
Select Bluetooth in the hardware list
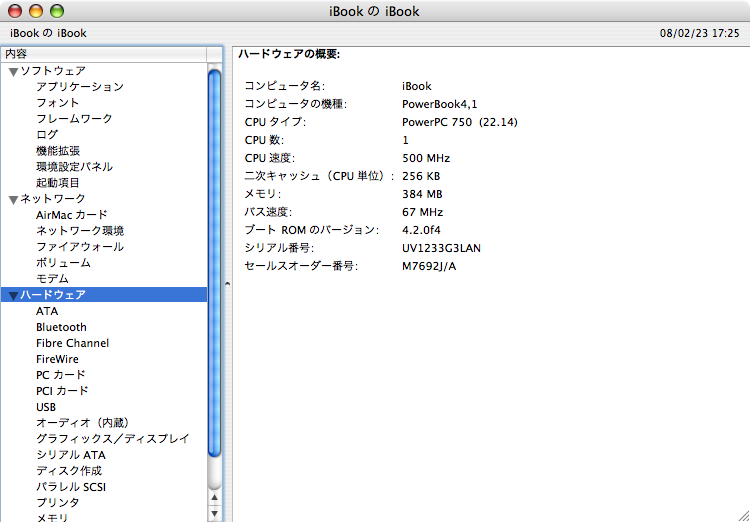click(x=61, y=327)
